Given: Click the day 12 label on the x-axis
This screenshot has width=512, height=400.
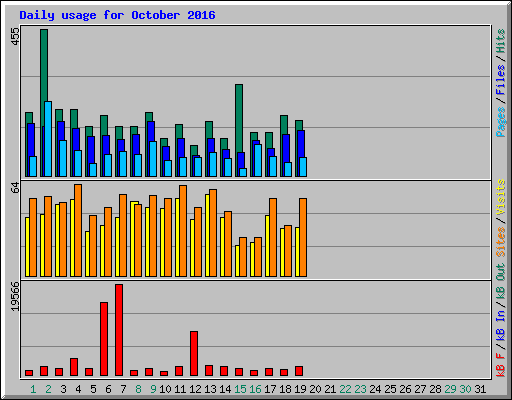Looking at the screenshot, I should (195, 389).
